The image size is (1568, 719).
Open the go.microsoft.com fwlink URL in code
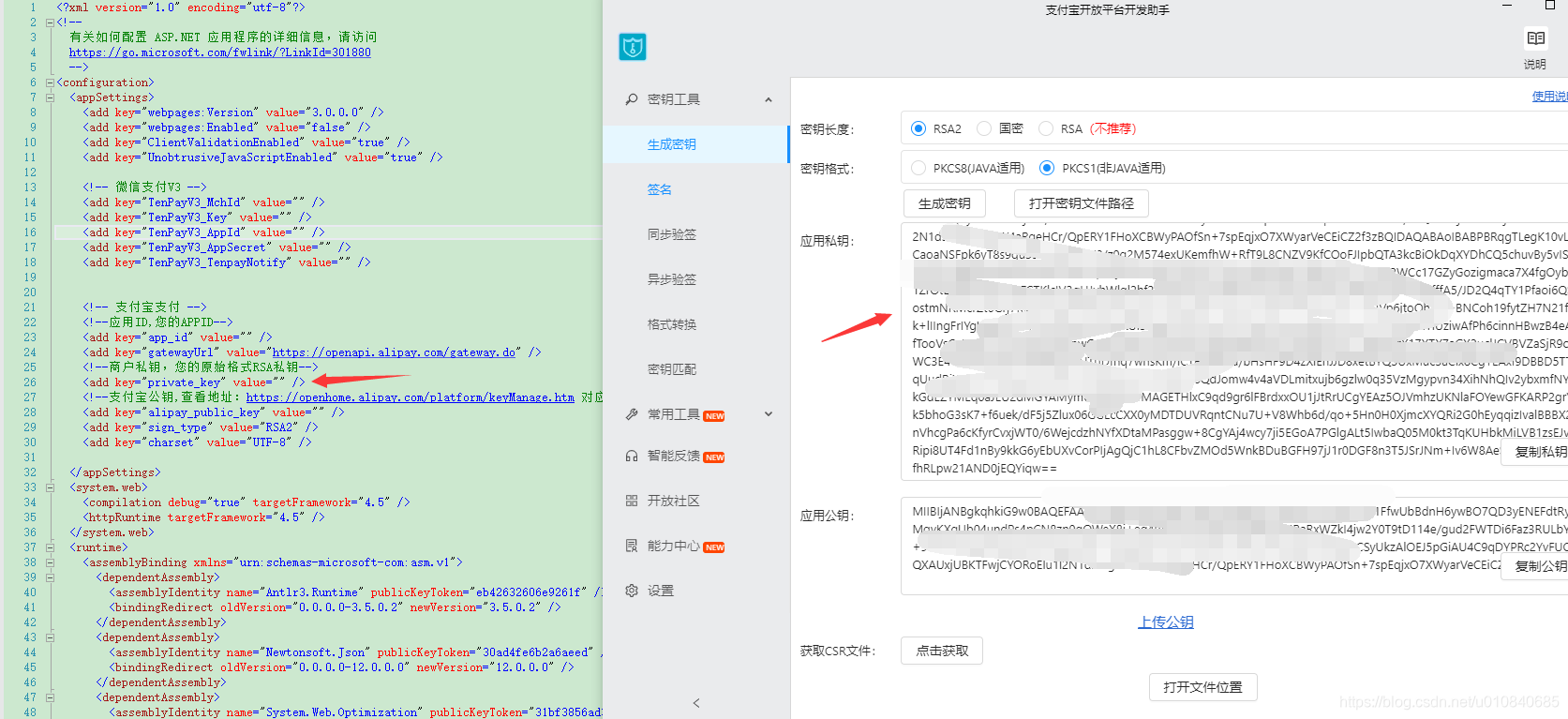click(x=220, y=52)
